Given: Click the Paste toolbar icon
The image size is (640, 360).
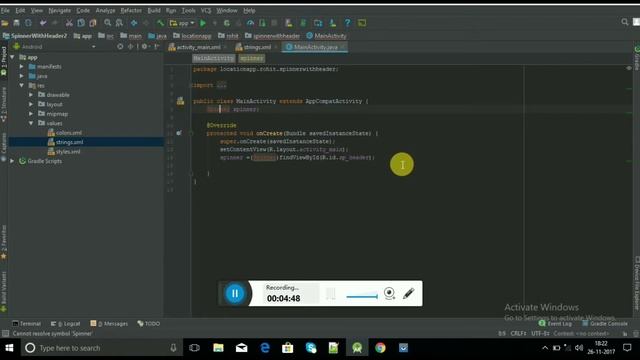Looking at the screenshot, I should coord(93,23).
